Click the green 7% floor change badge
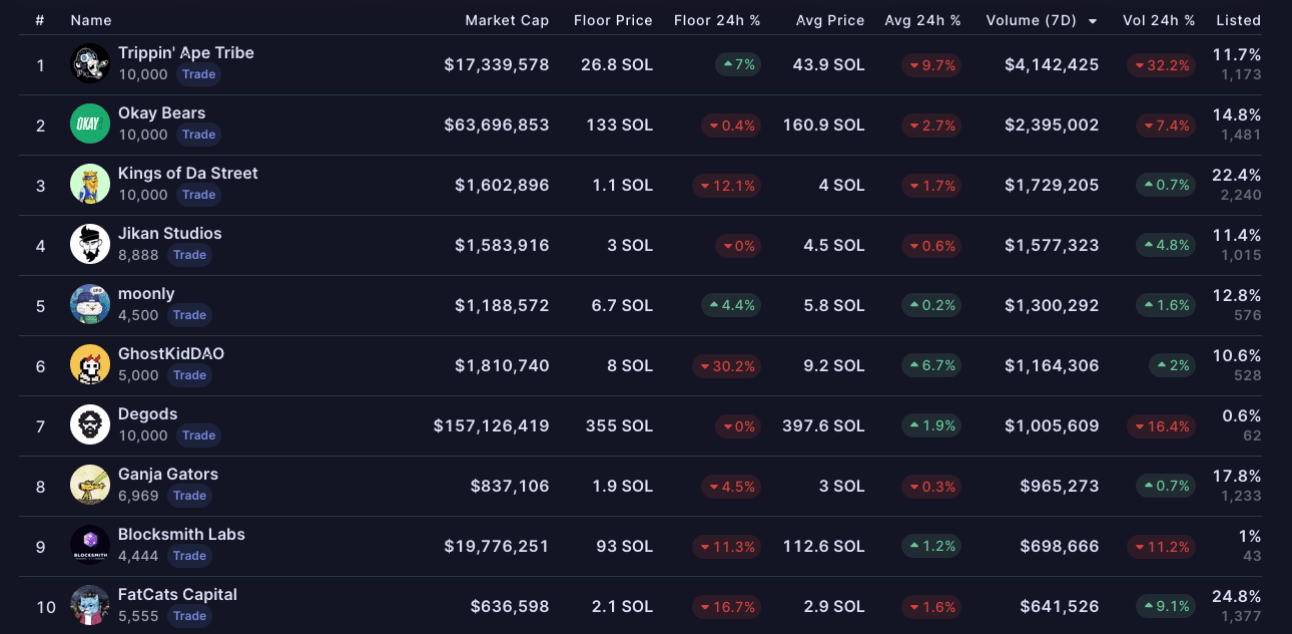 click(738, 65)
